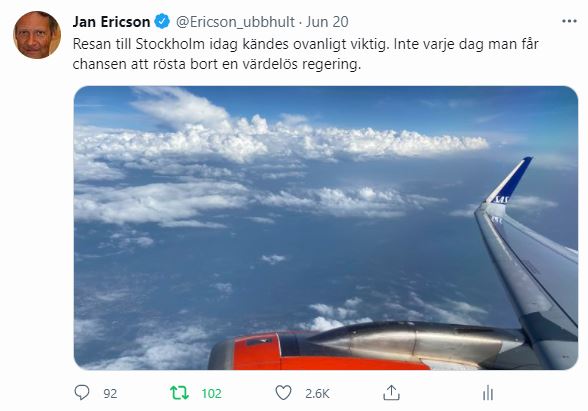Image resolution: width=588 pixels, height=411 pixels.
Task: Open the Jun 20 timestamp link
Action: coord(327,22)
